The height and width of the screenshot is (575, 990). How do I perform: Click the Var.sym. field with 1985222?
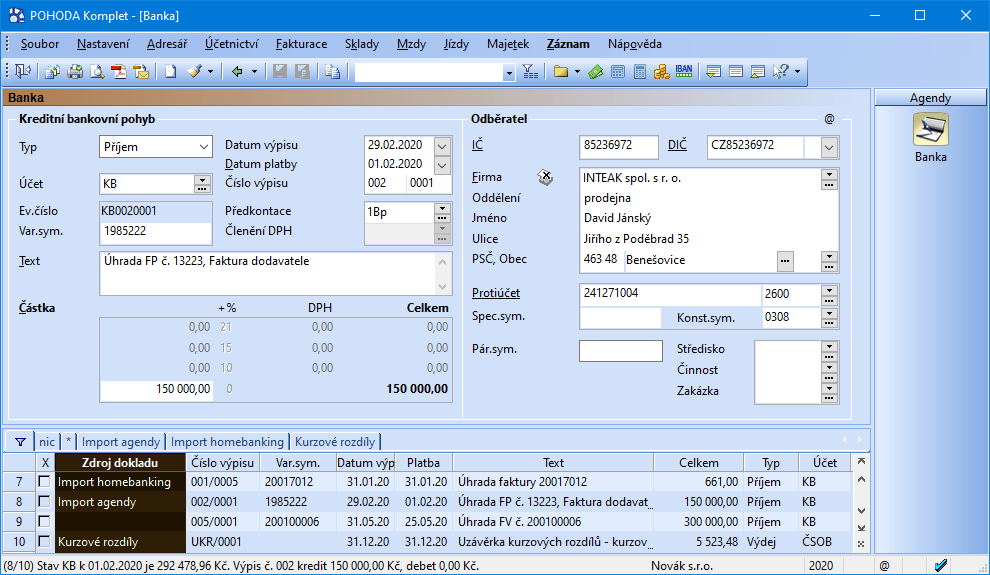click(155, 232)
